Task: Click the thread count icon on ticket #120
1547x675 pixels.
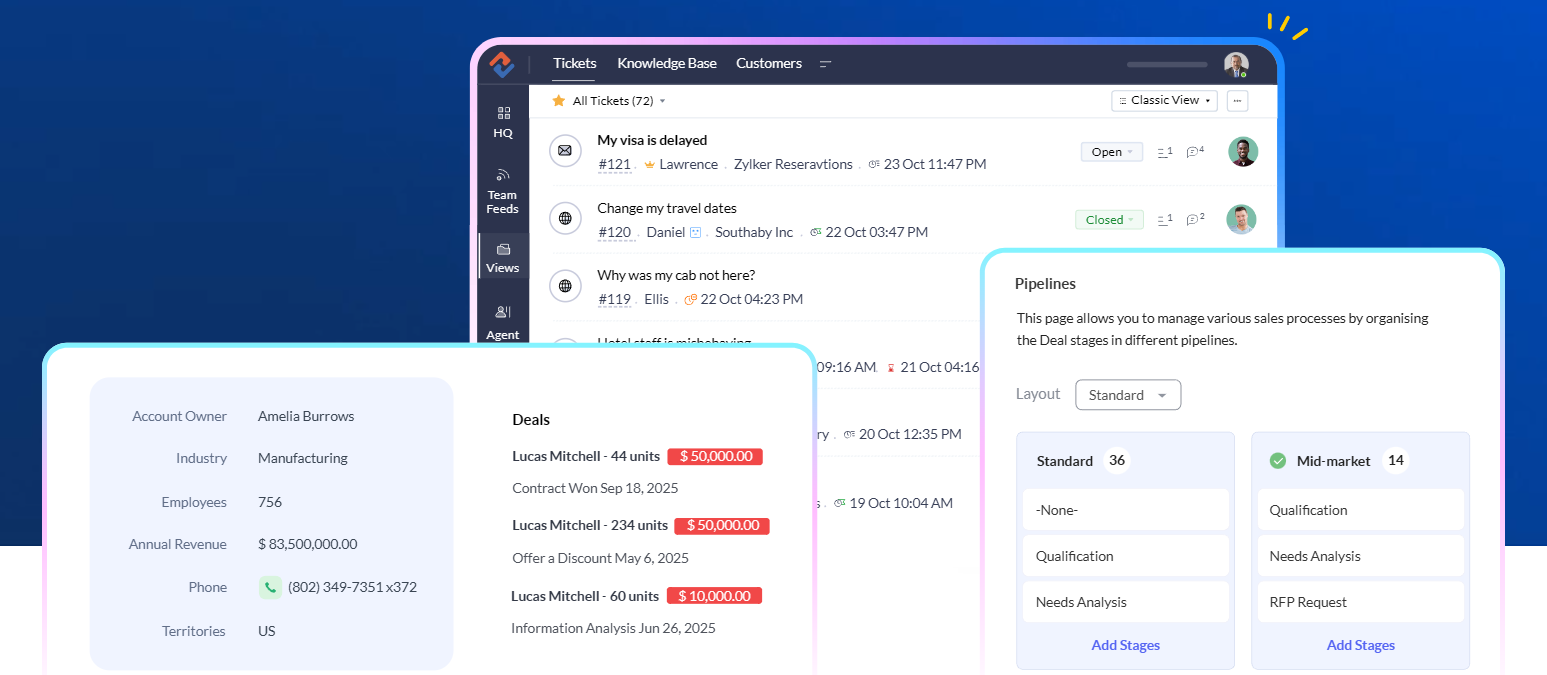Action: point(1164,219)
